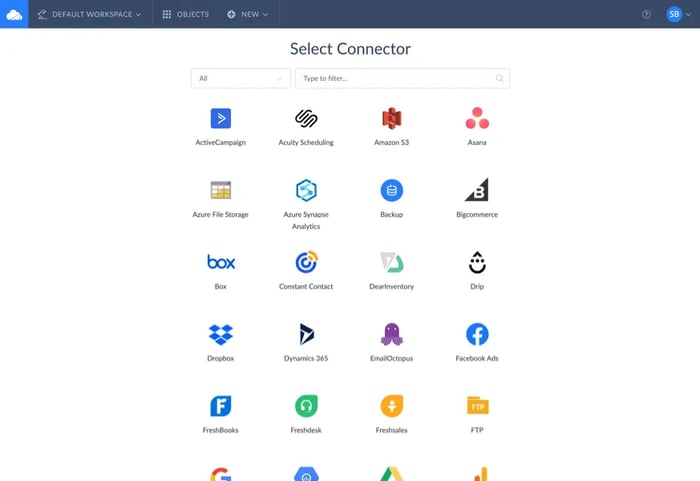Open the New menu
Screen dimensions: 700x481
point(247,14)
